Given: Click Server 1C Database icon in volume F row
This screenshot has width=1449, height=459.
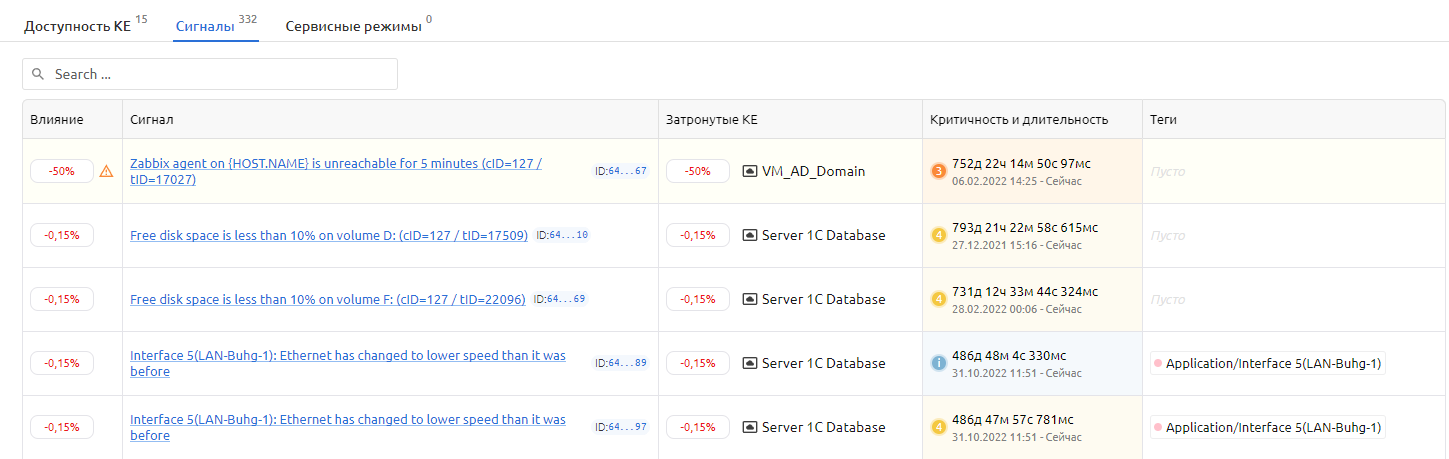Looking at the screenshot, I should tap(750, 299).
